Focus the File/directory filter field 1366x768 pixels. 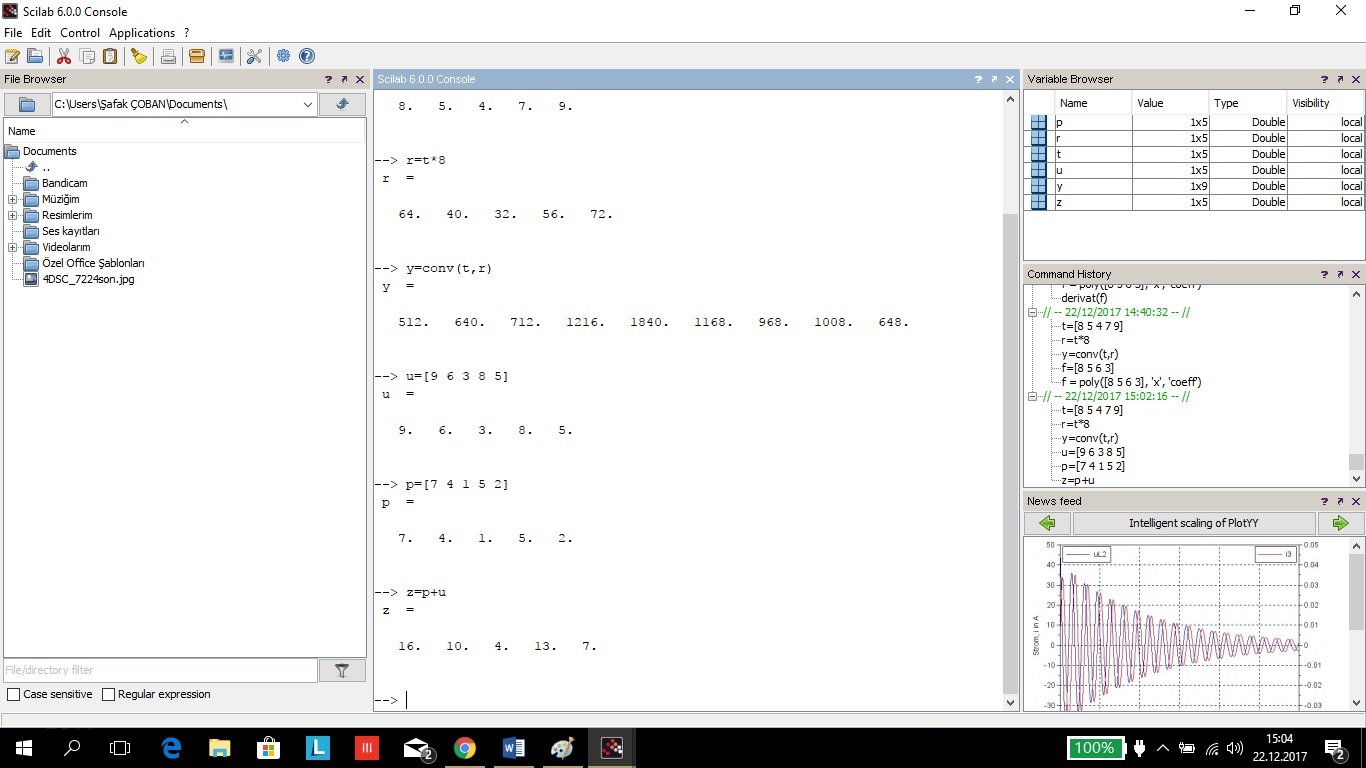[160, 670]
